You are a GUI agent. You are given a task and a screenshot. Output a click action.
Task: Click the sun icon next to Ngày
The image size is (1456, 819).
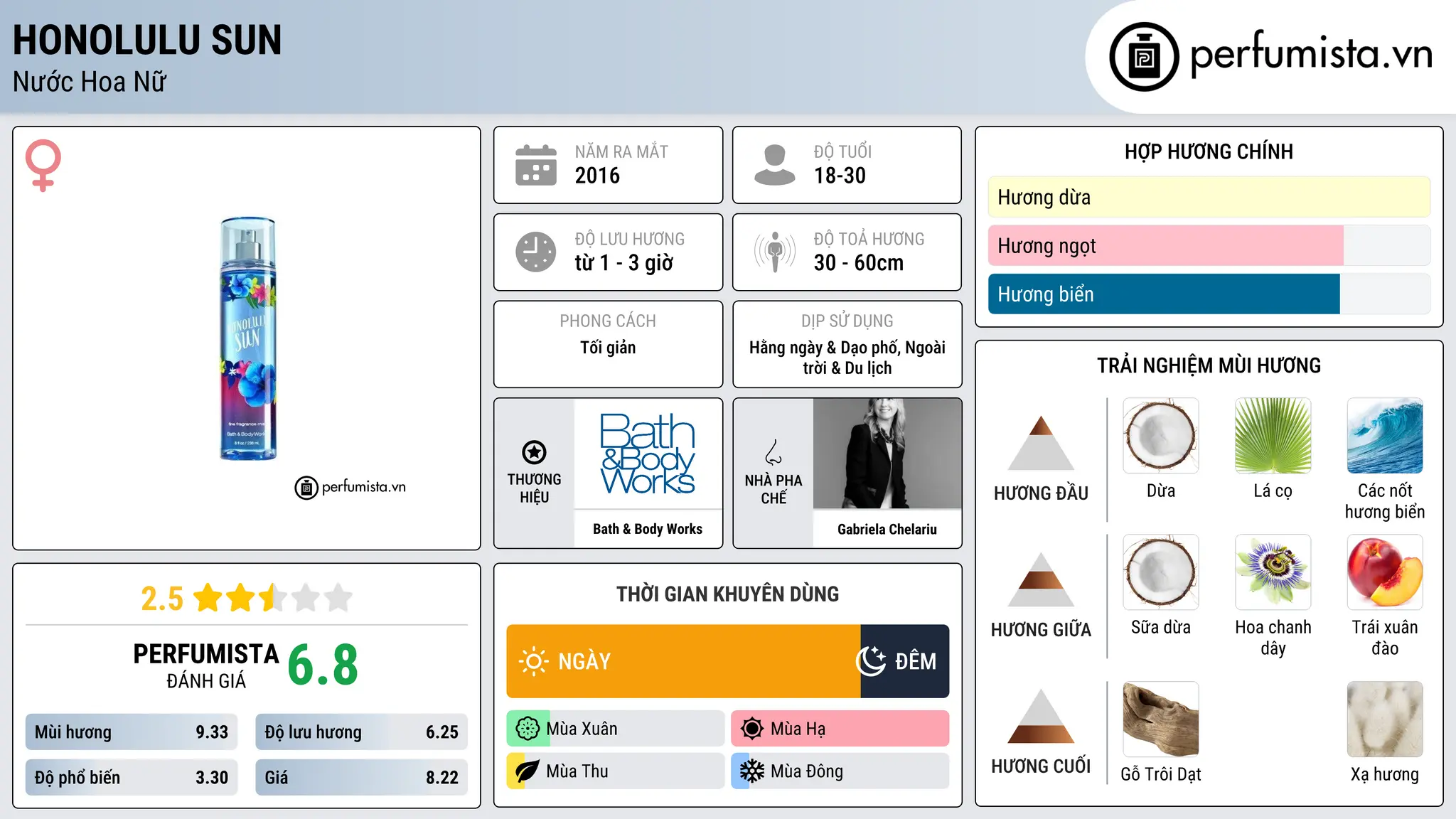(x=534, y=661)
